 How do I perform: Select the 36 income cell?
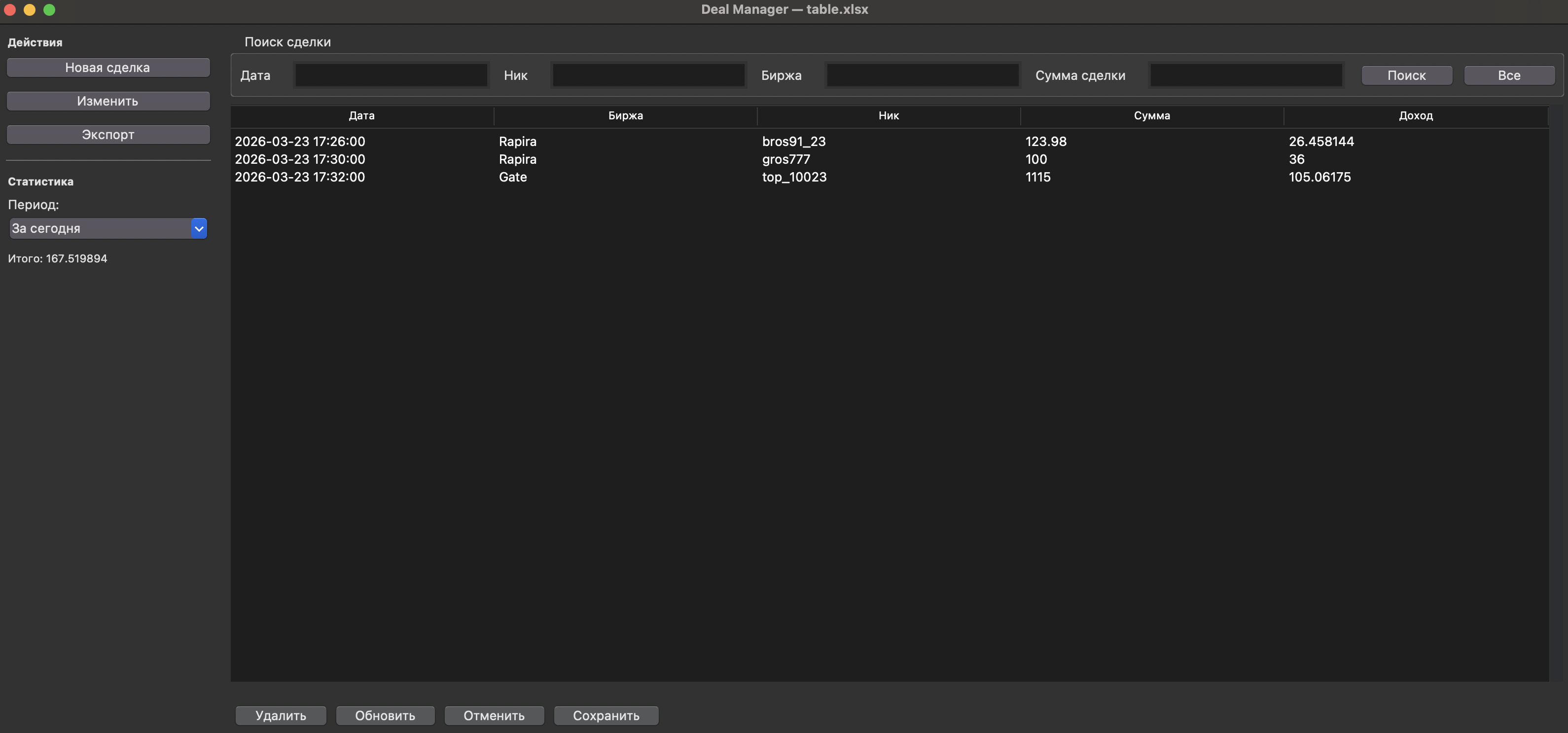pos(1416,159)
